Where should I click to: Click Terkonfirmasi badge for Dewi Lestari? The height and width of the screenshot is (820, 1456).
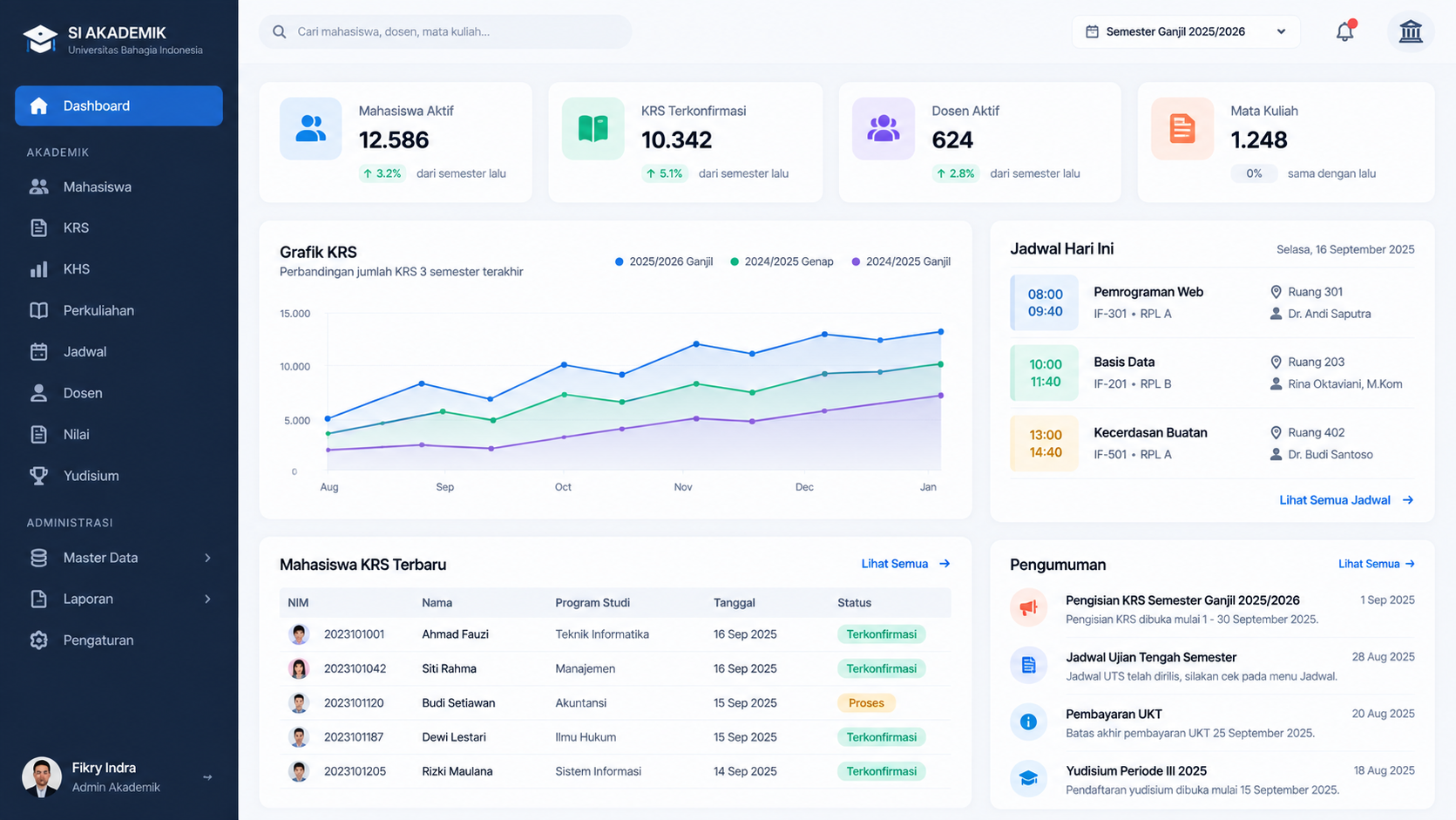click(881, 737)
